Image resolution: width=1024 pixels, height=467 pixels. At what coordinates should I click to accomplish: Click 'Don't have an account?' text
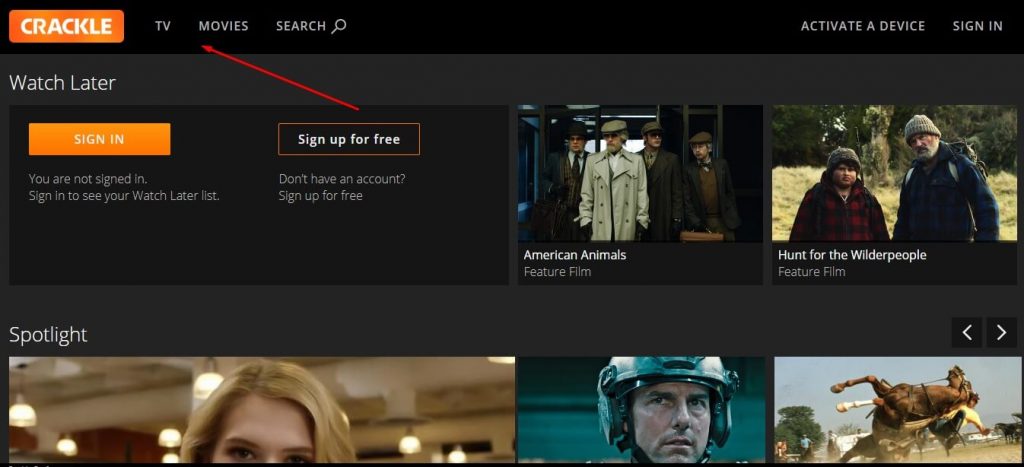(x=342, y=179)
